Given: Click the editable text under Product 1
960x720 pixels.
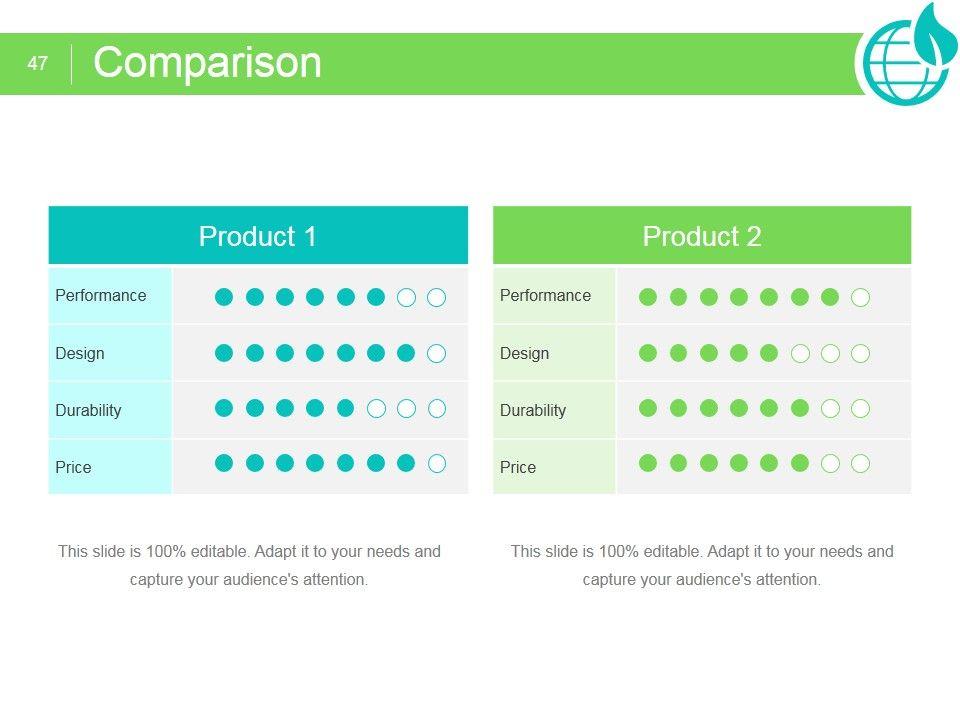Looking at the screenshot, I should tap(249, 565).
